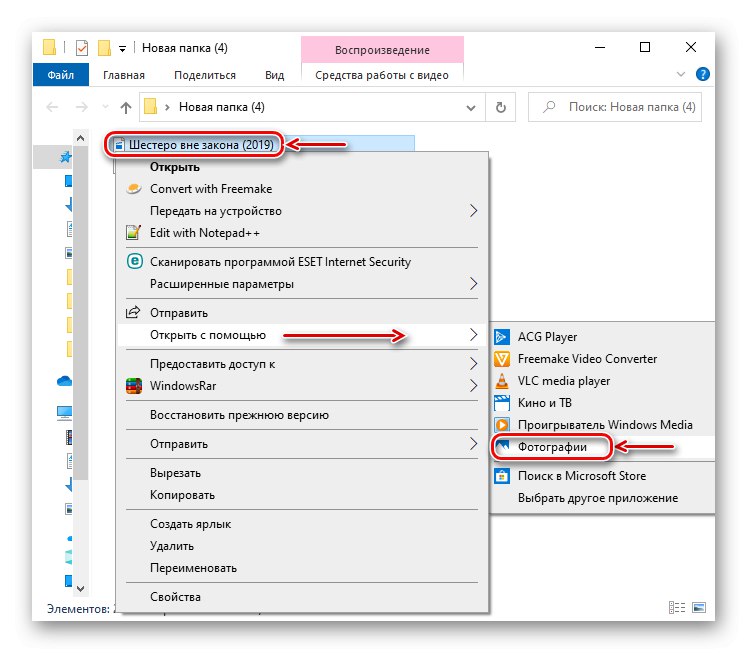This screenshot has width=747, height=653.
Task: Click the back navigation arrow
Action: [x=52, y=107]
